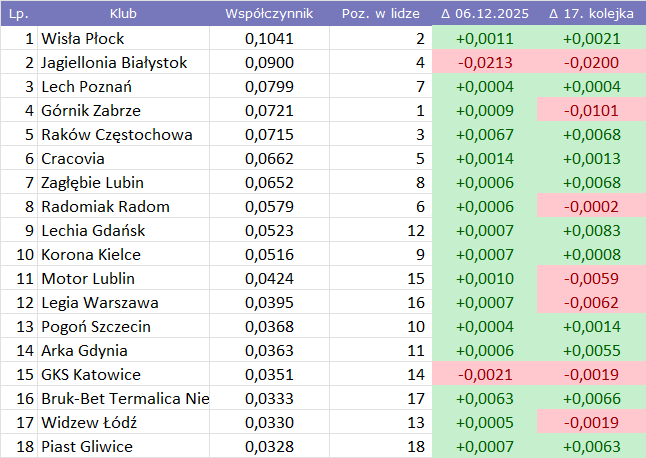The height and width of the screenshot is (458, 646).
Task: Click the Δ 17. kolejka header
Action: pos(591,14)
